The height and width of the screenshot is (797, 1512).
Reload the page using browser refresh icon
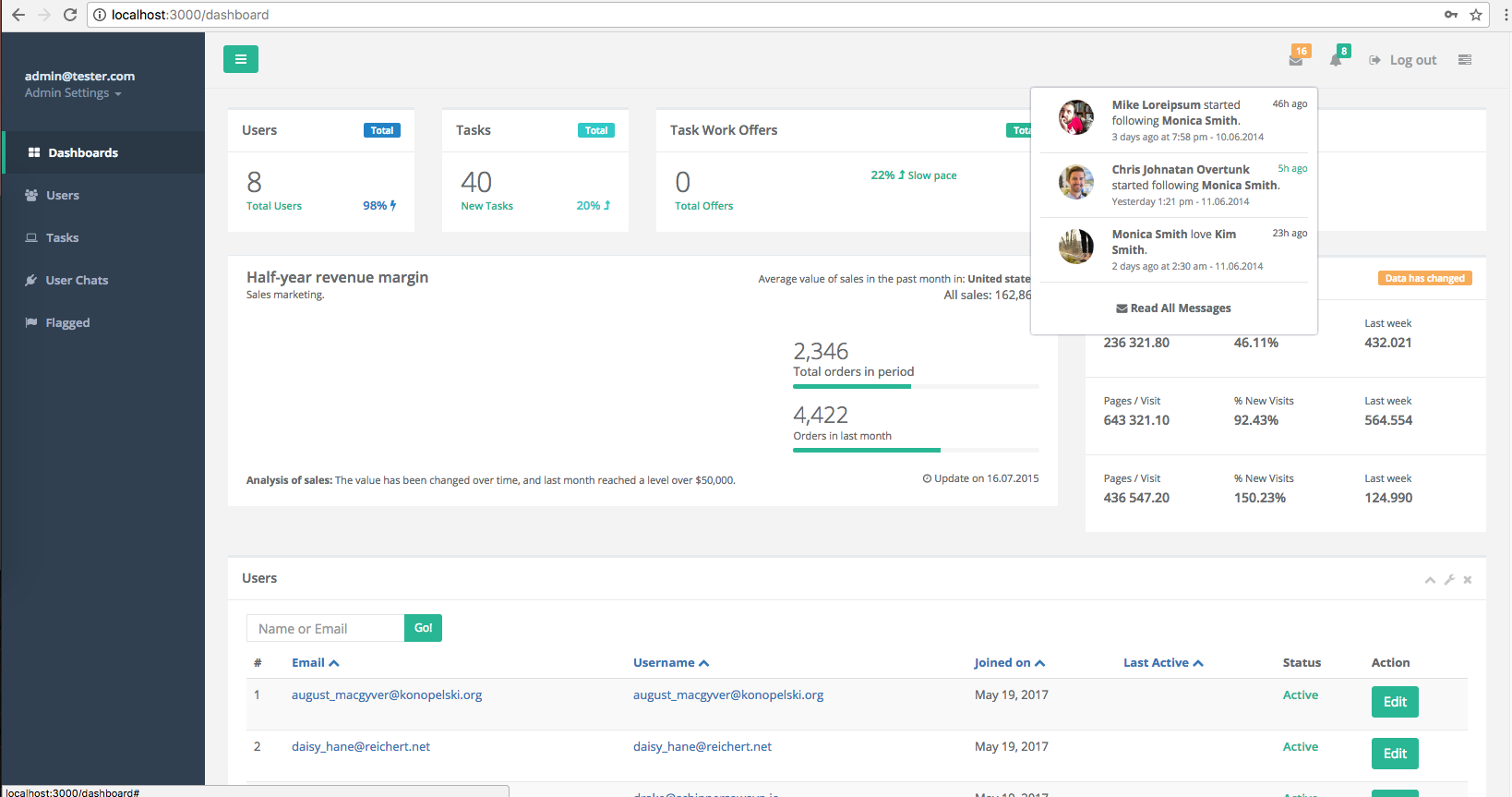(70, 15)
